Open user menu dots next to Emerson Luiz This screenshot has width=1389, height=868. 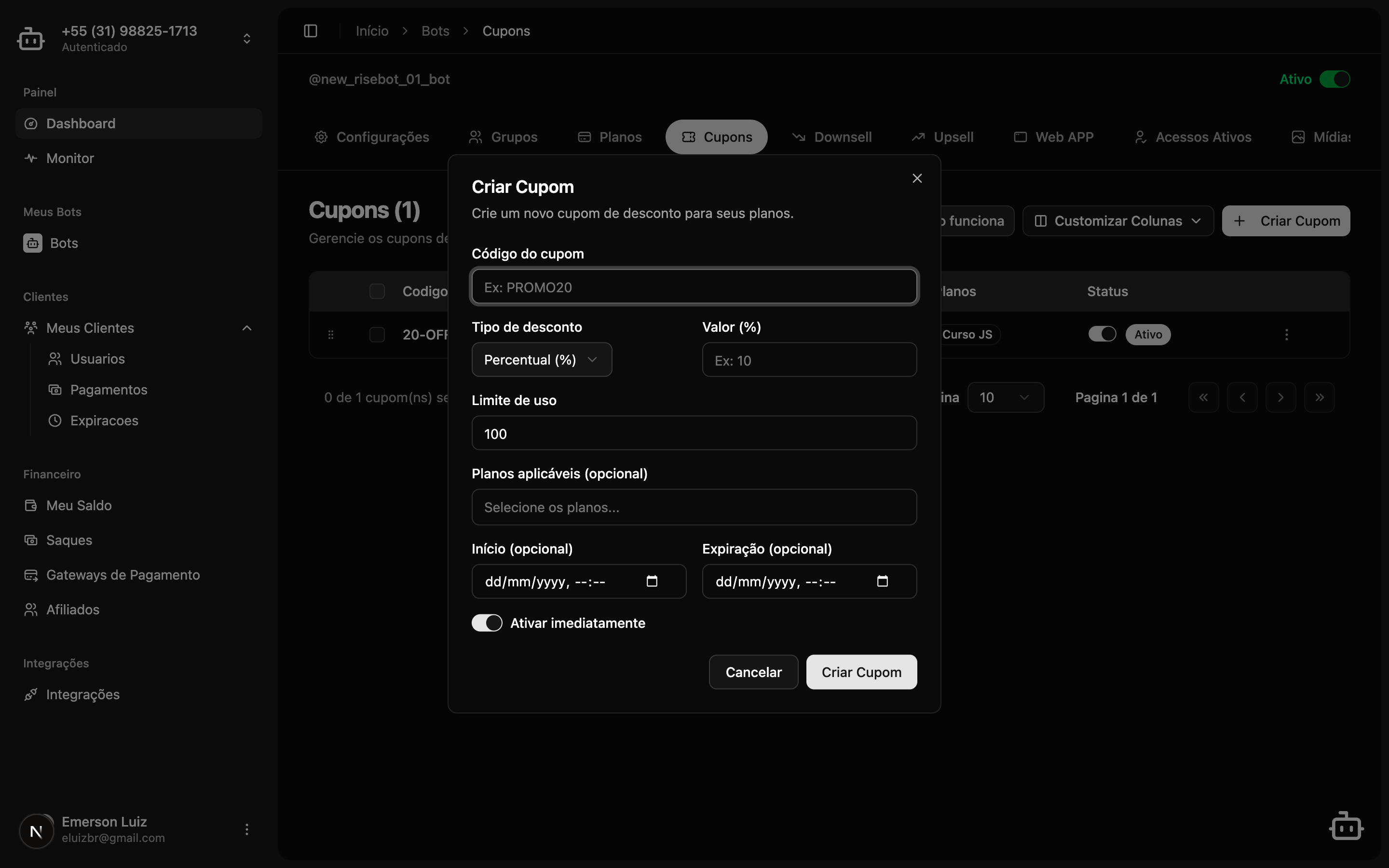(x=247, y=829)
